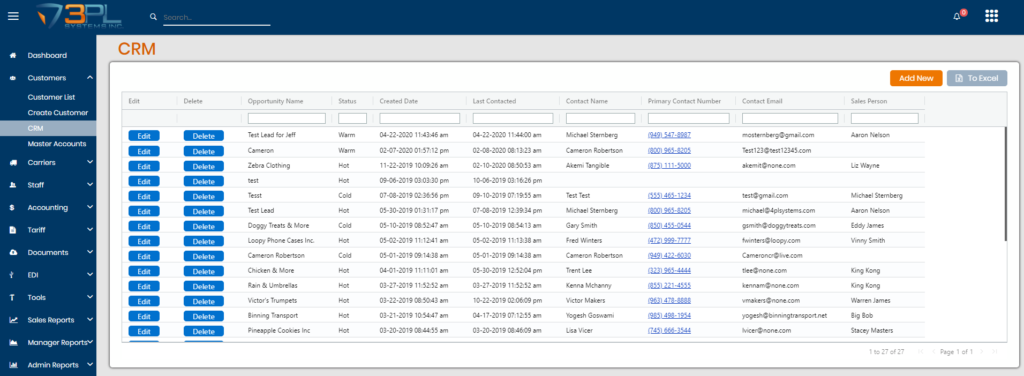Screen dimensions: 1024x376
Task: Focus the top Search field
Action: point(216,18)
